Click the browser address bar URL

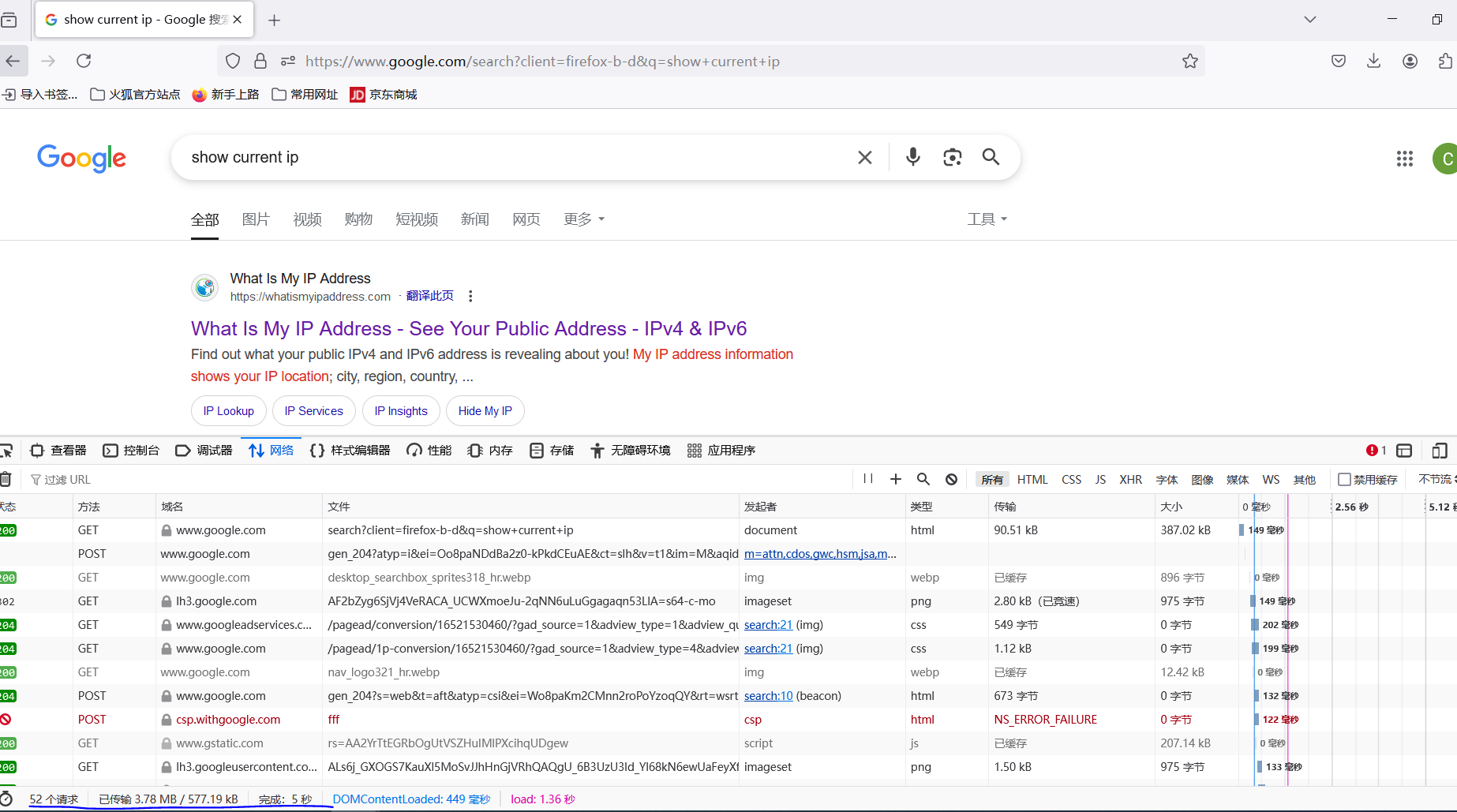(542, 62)
